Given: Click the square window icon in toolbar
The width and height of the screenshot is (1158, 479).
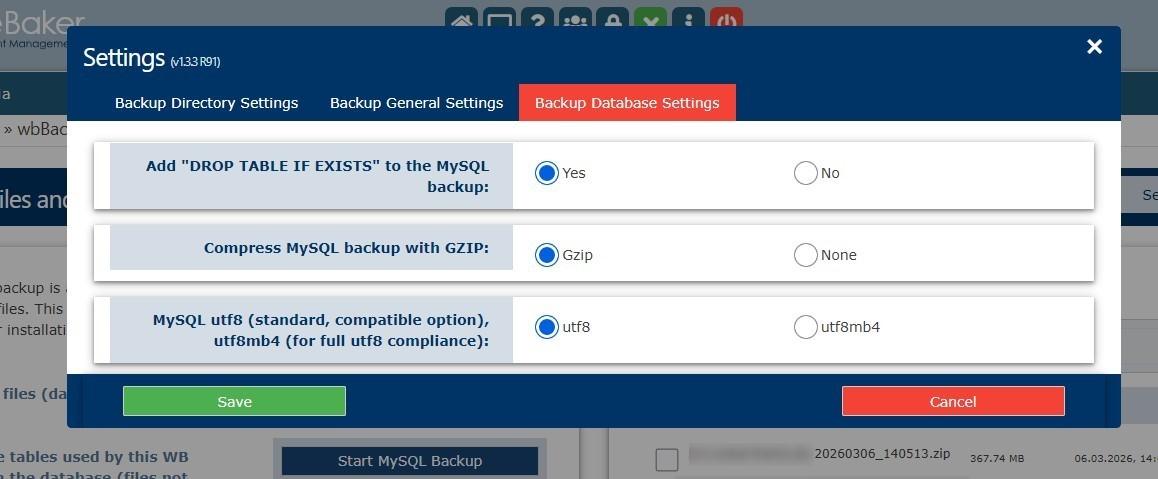Looking at the screenshot, I should 499,19.
